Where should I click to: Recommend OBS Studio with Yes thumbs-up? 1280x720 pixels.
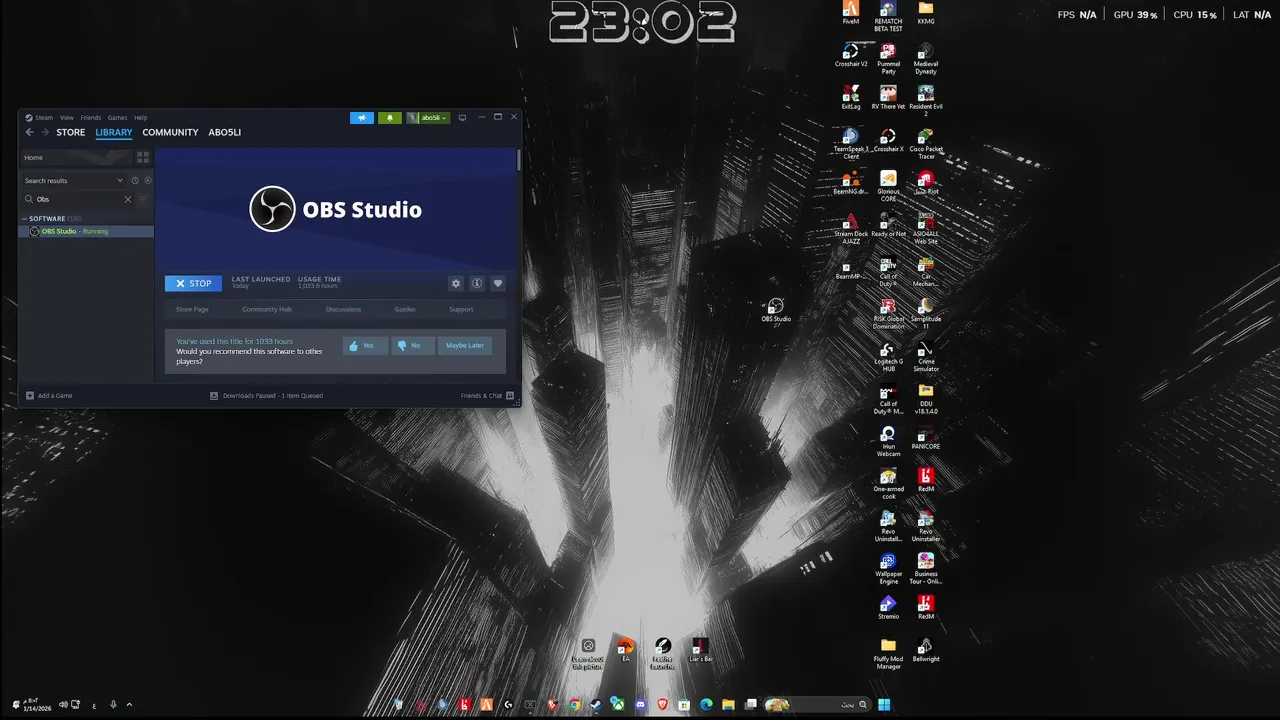(x=365, y=345)
